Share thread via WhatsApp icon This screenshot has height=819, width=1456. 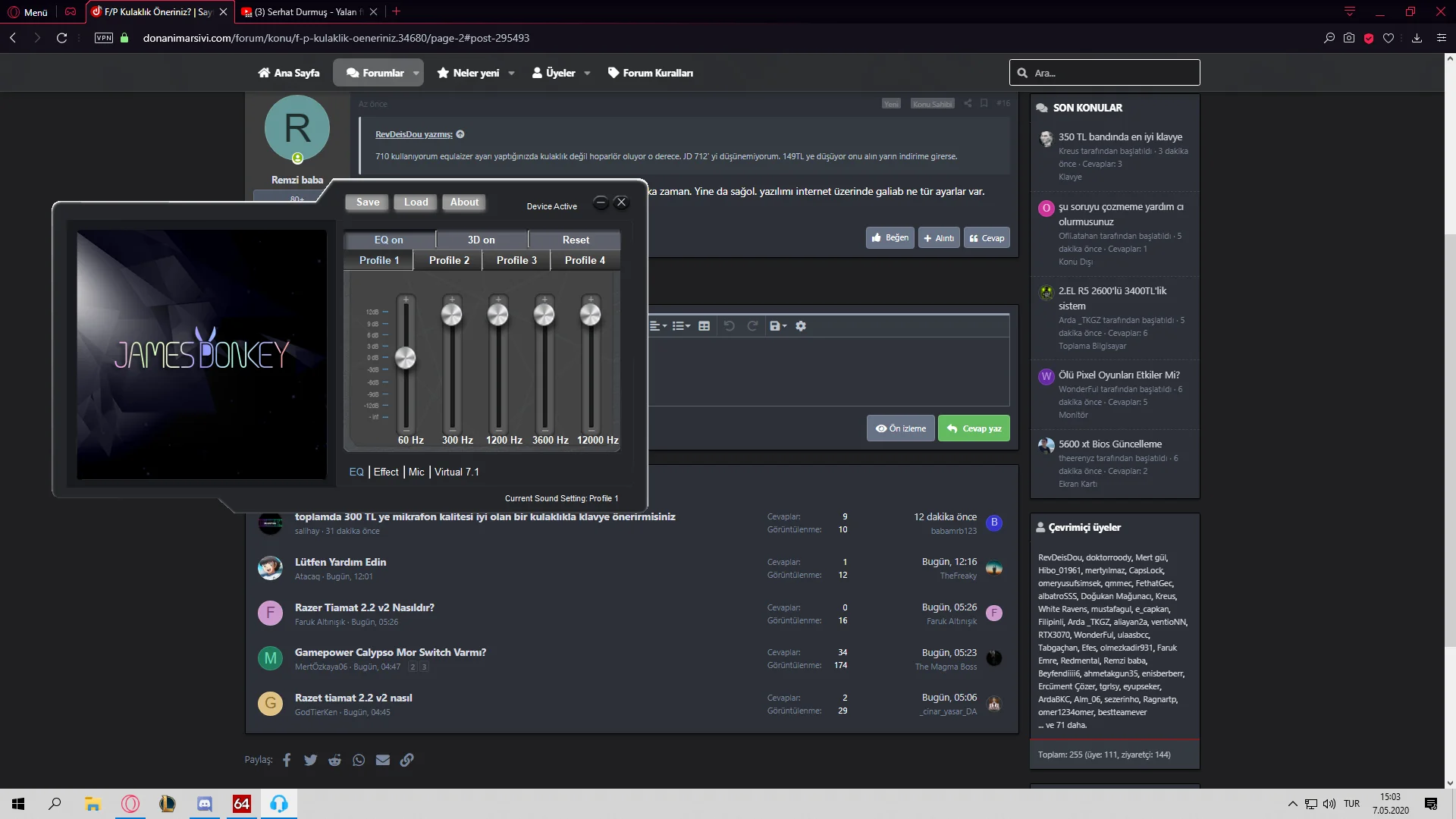point(359,760)
